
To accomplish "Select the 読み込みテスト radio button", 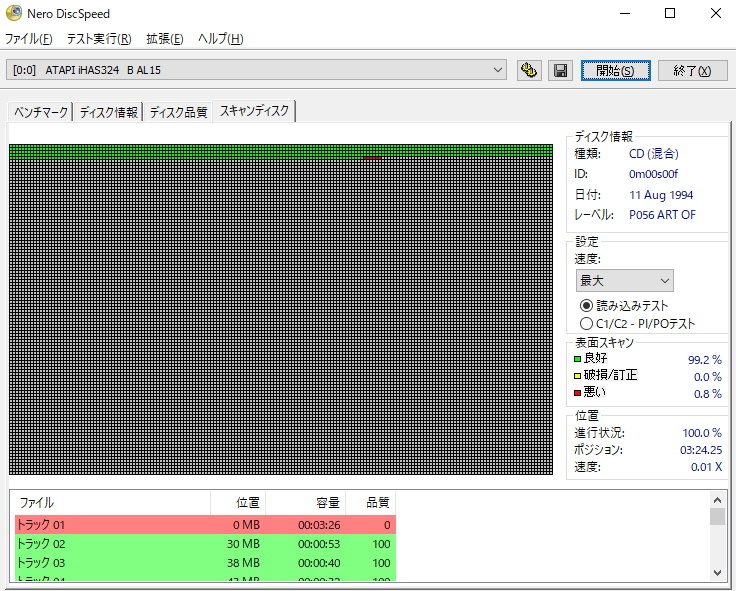I will (586, 306).
